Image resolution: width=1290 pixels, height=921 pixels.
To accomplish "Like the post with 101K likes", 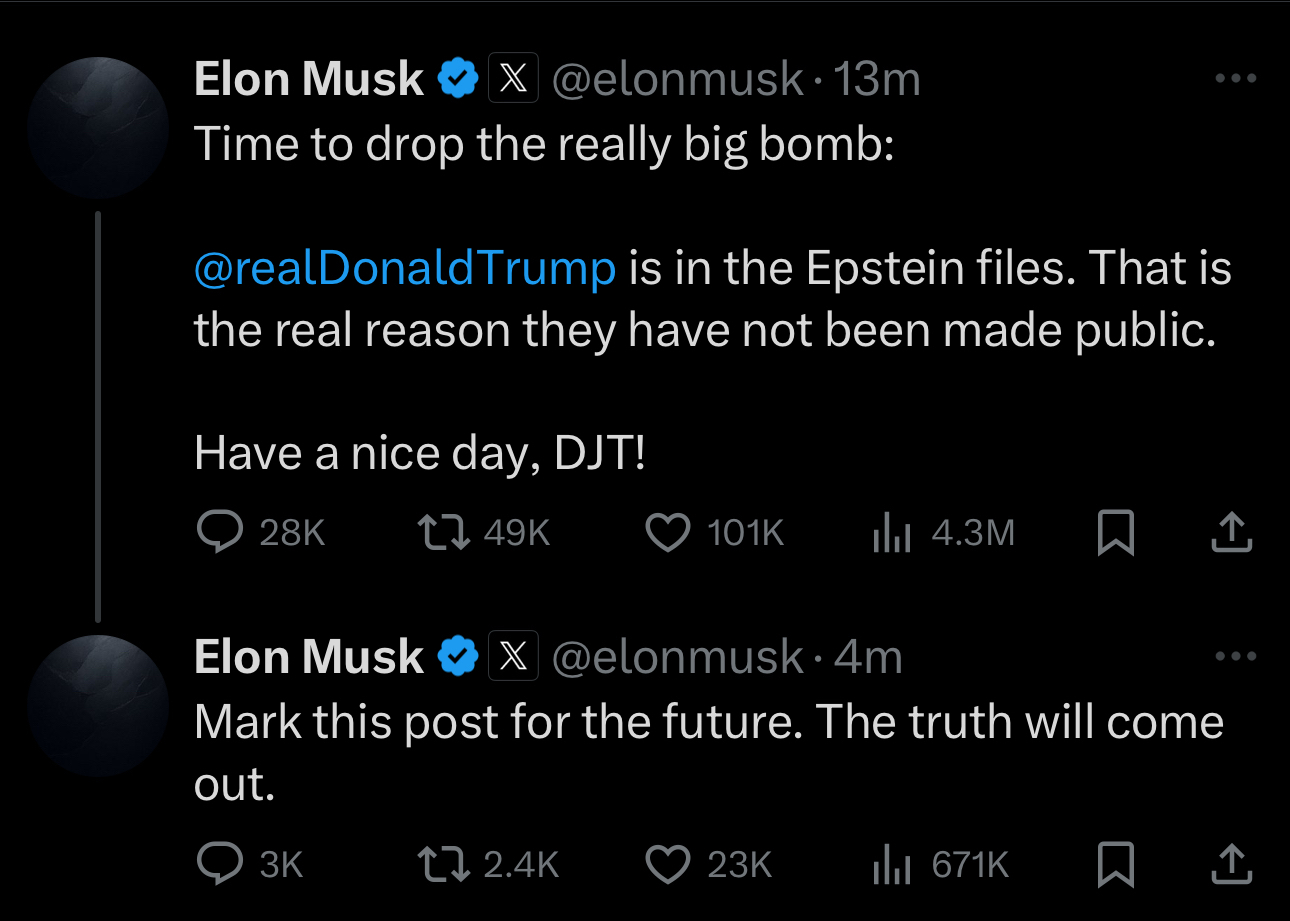I will (668, 532).
